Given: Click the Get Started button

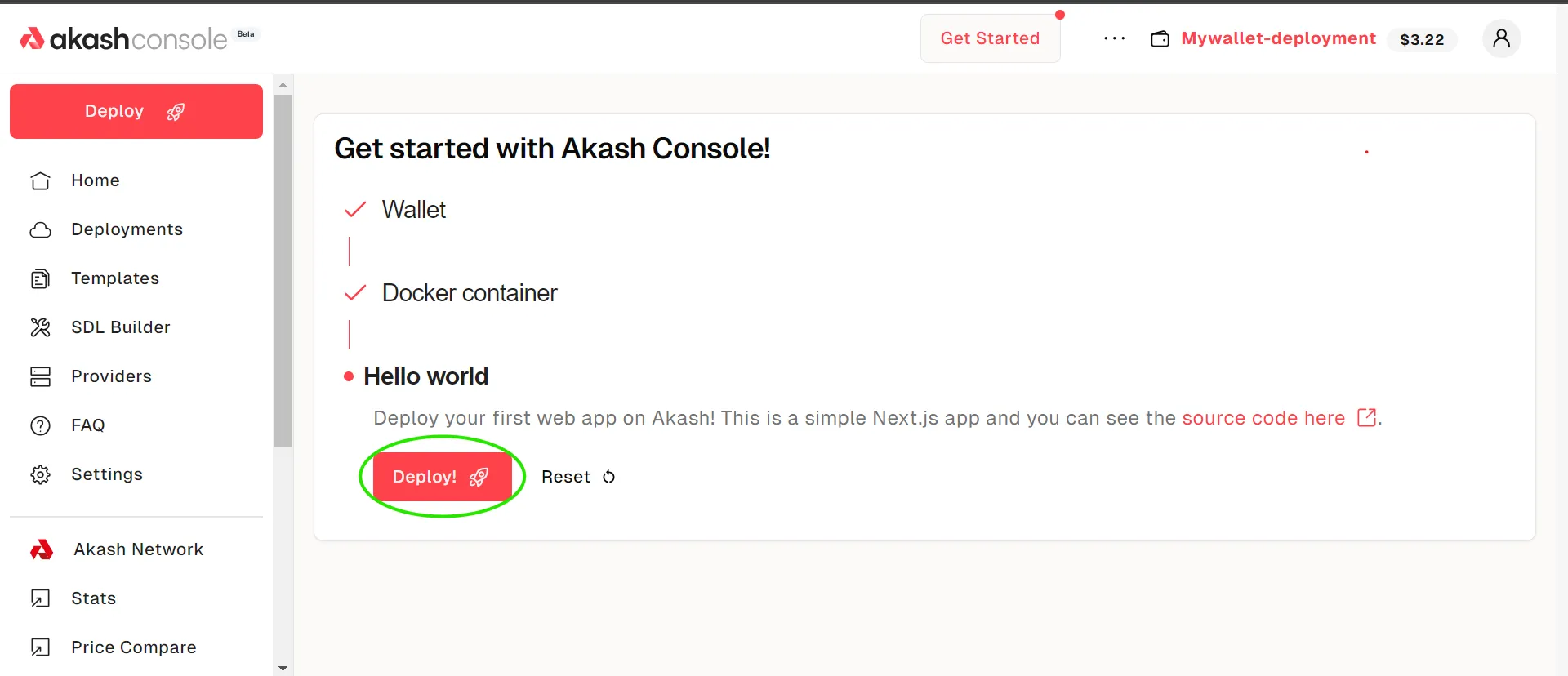Looking at the screenshot, I should (990, 38).
